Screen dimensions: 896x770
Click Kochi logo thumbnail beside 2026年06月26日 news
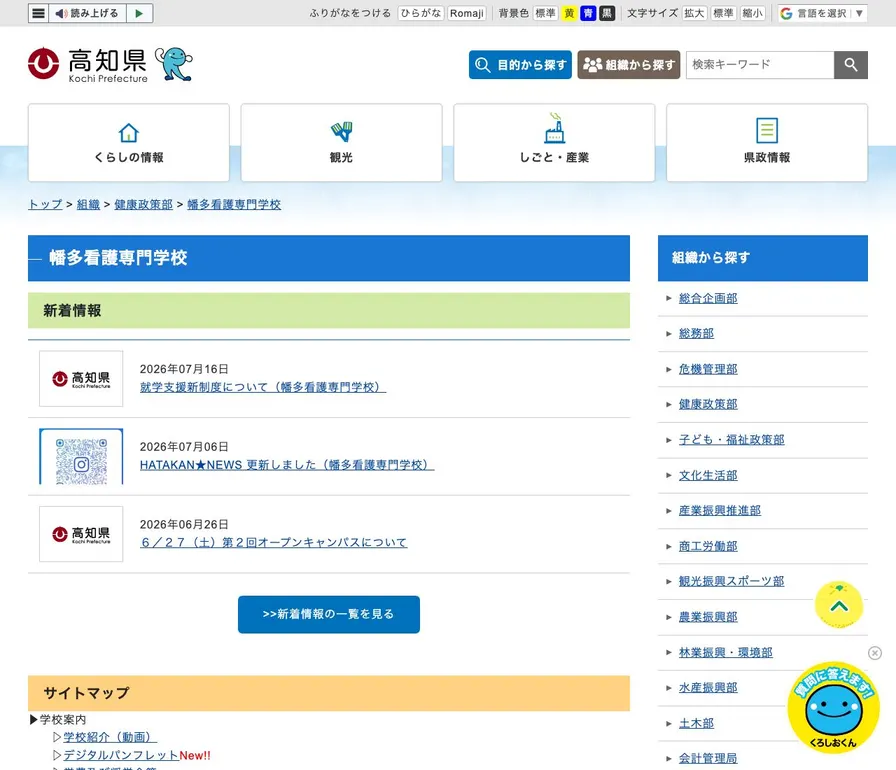[81, 534]
